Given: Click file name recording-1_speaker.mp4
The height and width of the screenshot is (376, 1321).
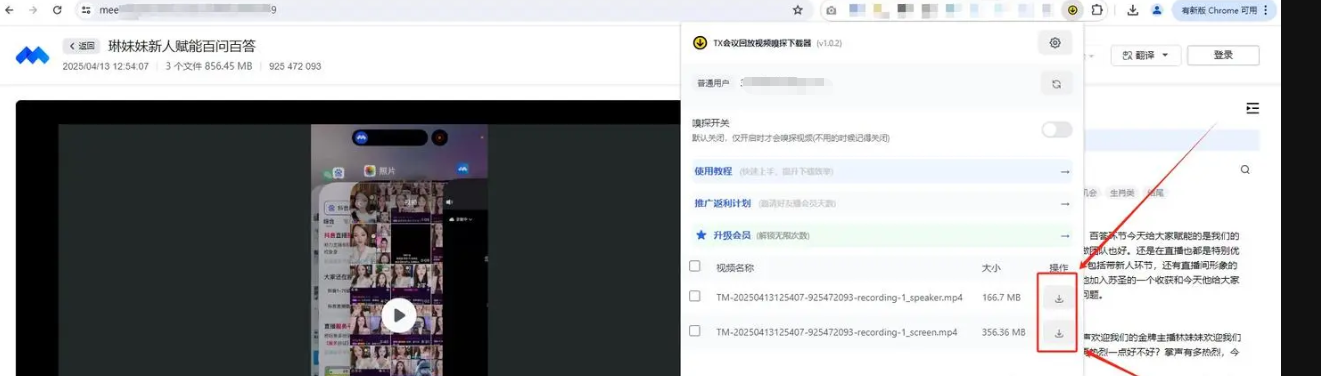Looking at the screenshot, I should pos(839,297).
